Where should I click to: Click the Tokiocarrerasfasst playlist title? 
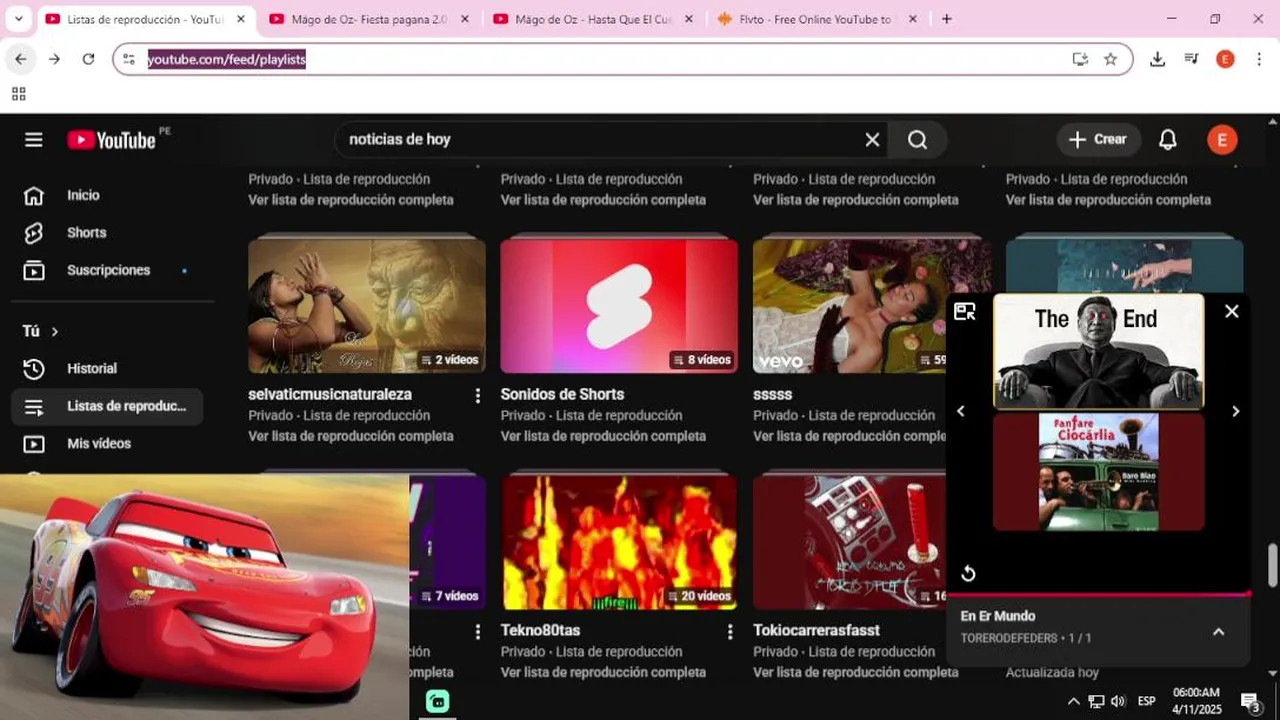pos(816,631)
